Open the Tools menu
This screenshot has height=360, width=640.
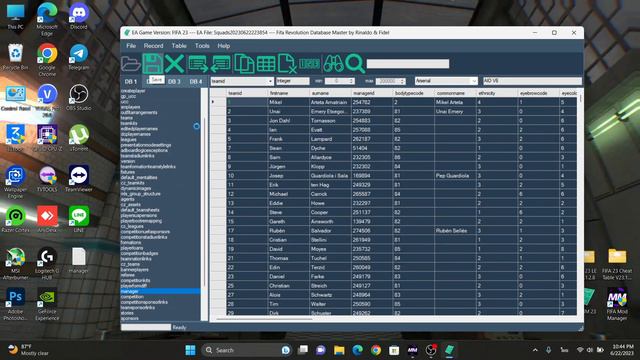click(x=202, y=46)
